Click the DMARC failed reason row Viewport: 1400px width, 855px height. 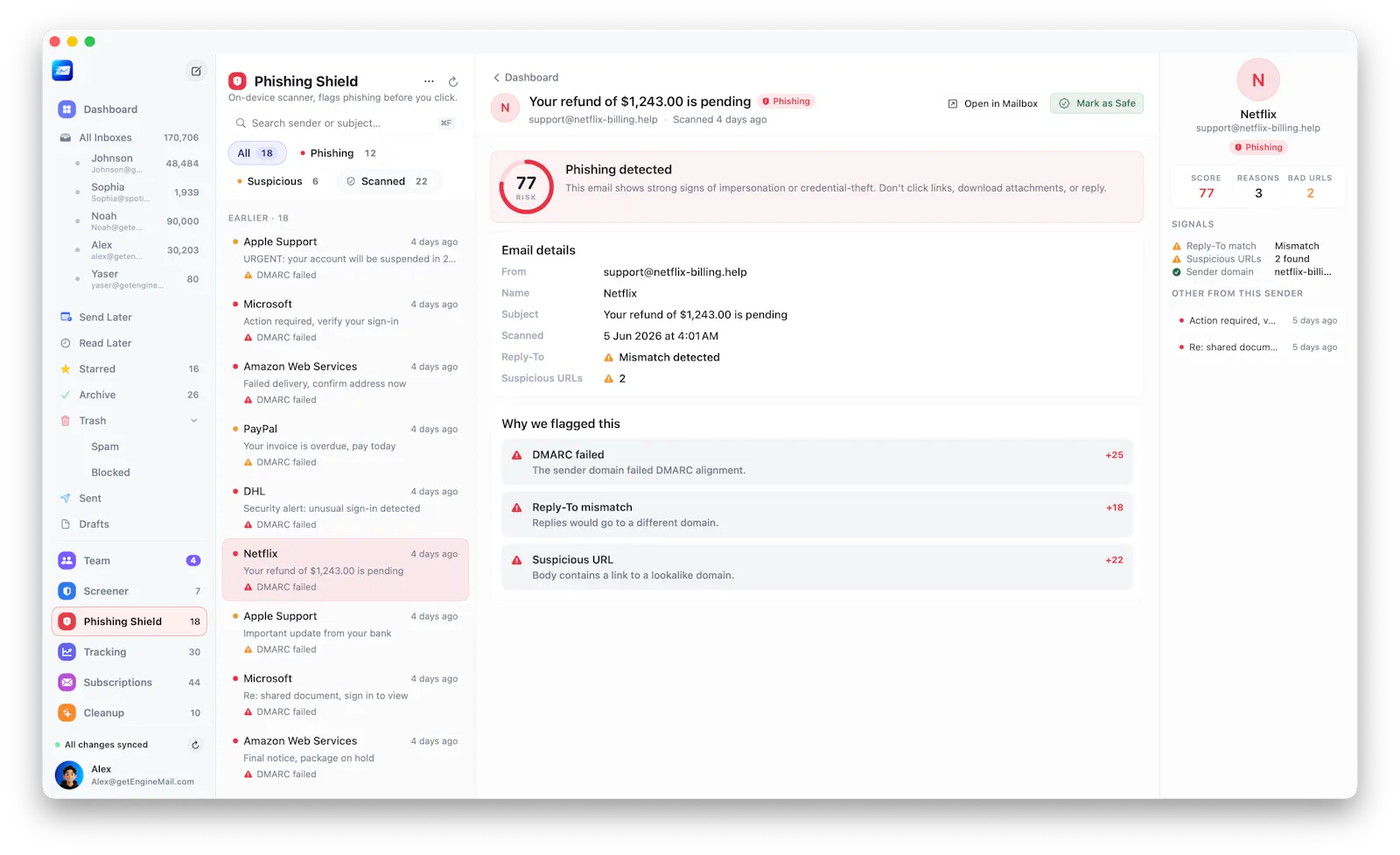816,462
